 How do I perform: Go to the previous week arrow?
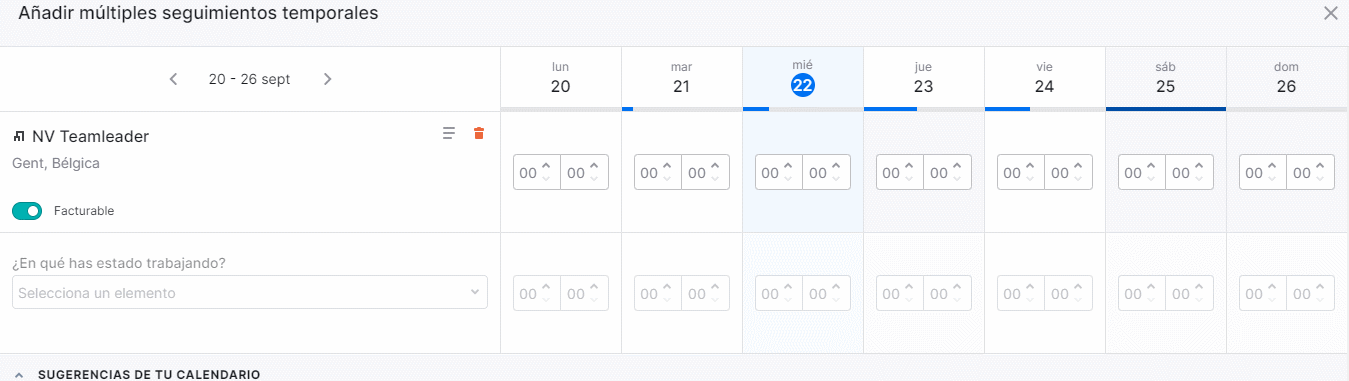pyautogui.click(x=174, y=79)
